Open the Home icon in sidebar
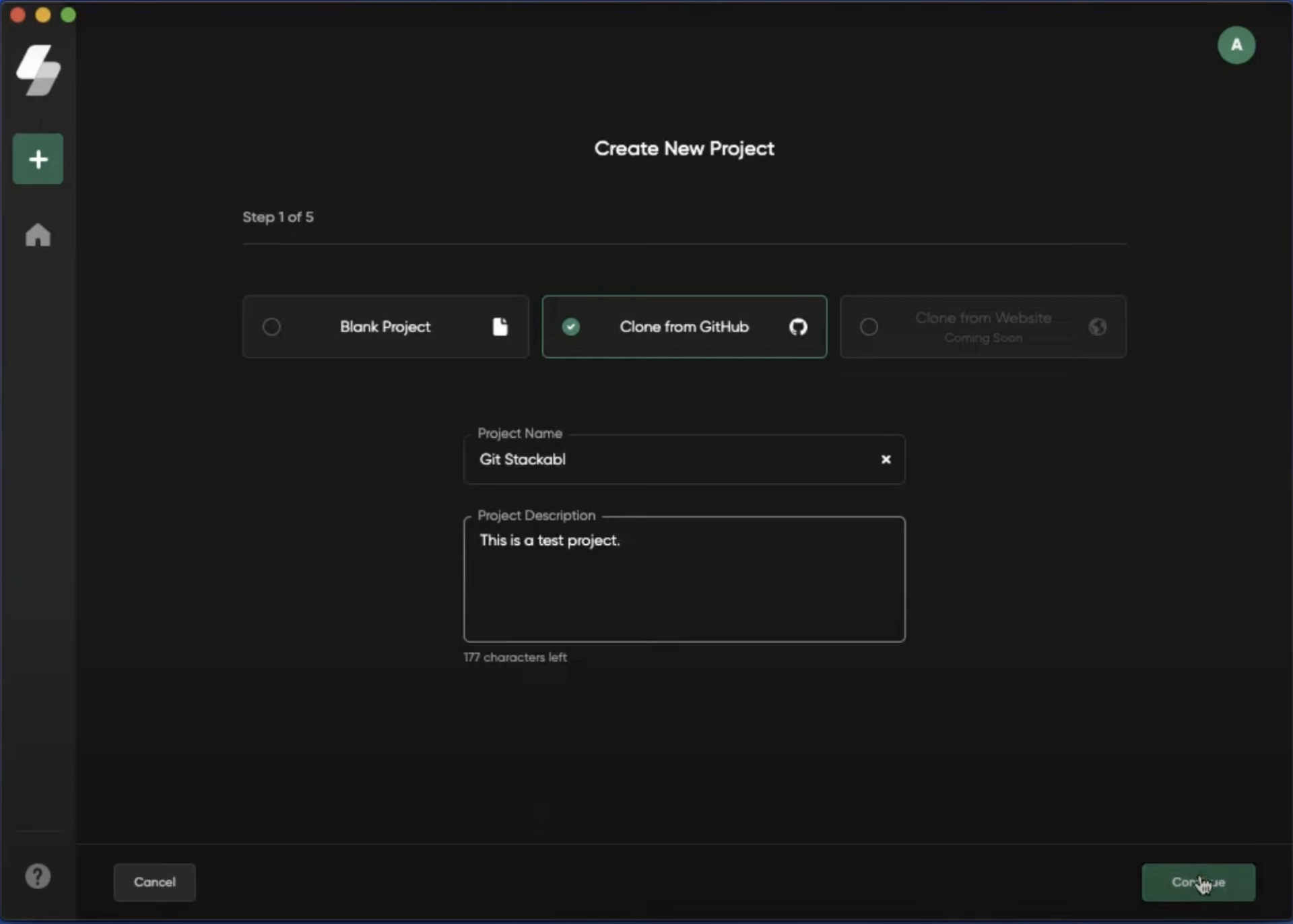Image resolution: width=1293 pixels, height=924 pixels. [38, 235]
